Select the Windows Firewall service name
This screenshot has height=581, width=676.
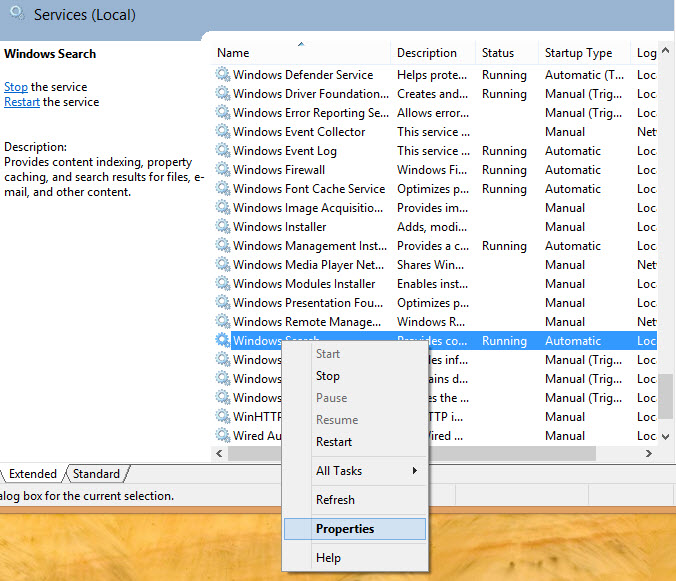coord(279,170)
